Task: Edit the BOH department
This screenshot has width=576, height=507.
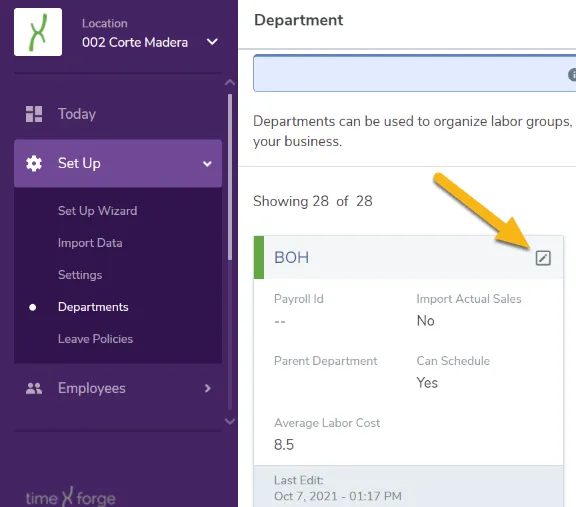Action: tap(543, 258)
